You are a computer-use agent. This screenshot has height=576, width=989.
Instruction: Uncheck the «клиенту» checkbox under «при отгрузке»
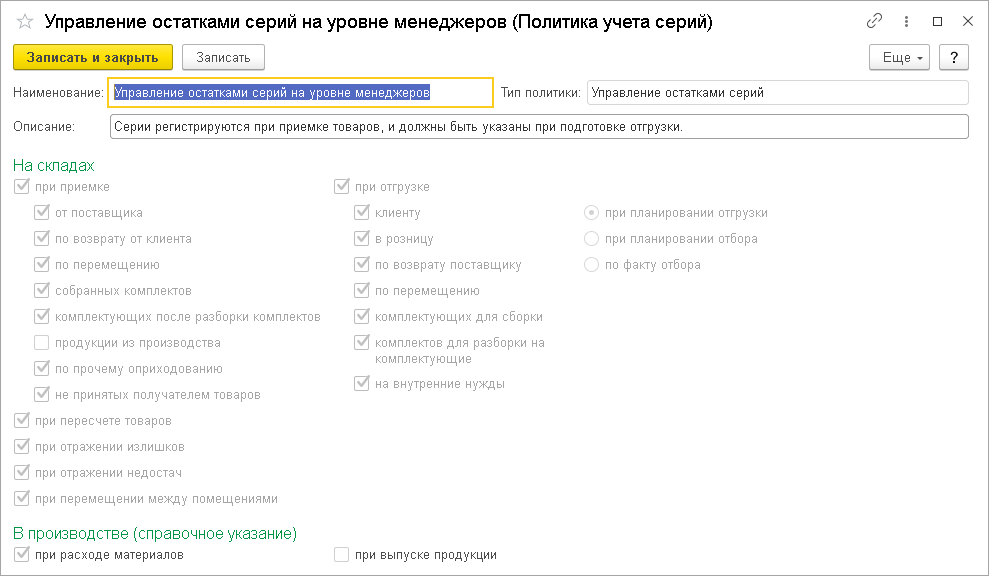coord(360,212)
